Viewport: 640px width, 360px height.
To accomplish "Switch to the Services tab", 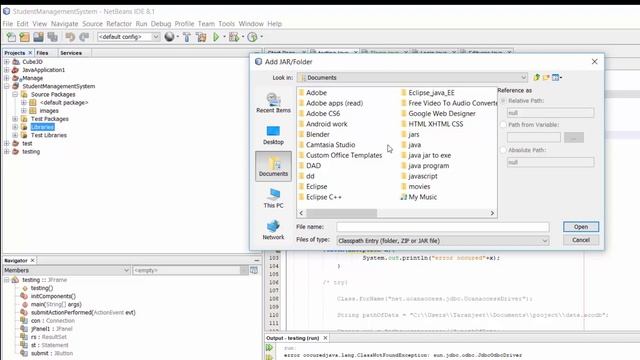I will pyautogui.click(x=71, y=53).
